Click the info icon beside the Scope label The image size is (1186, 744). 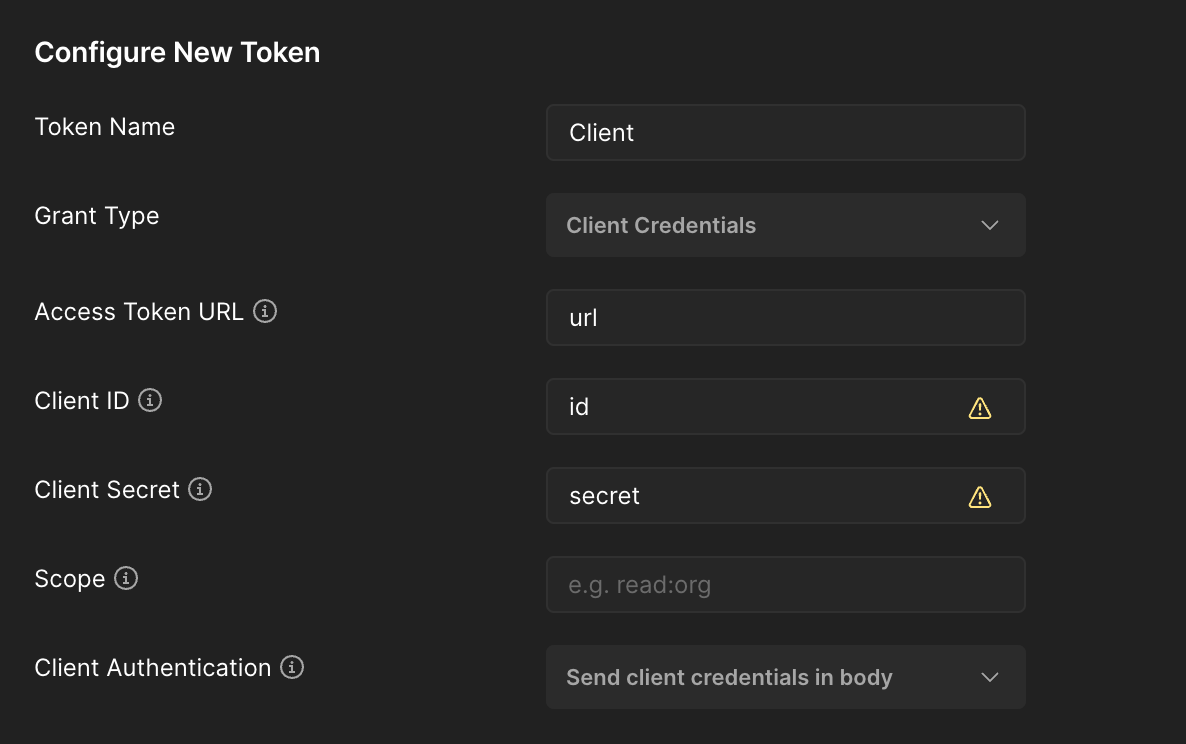[124, 579]
